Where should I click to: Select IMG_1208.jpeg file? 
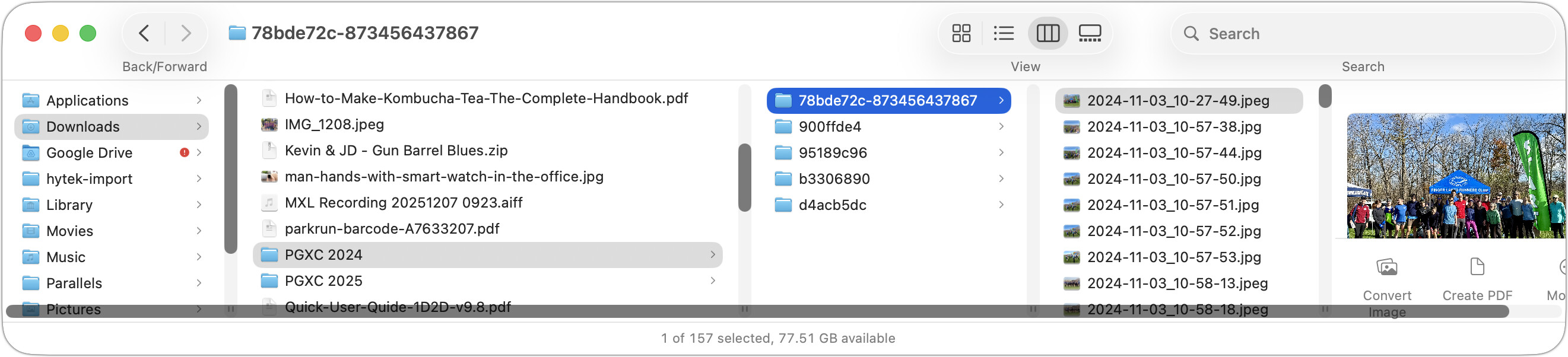334,125
